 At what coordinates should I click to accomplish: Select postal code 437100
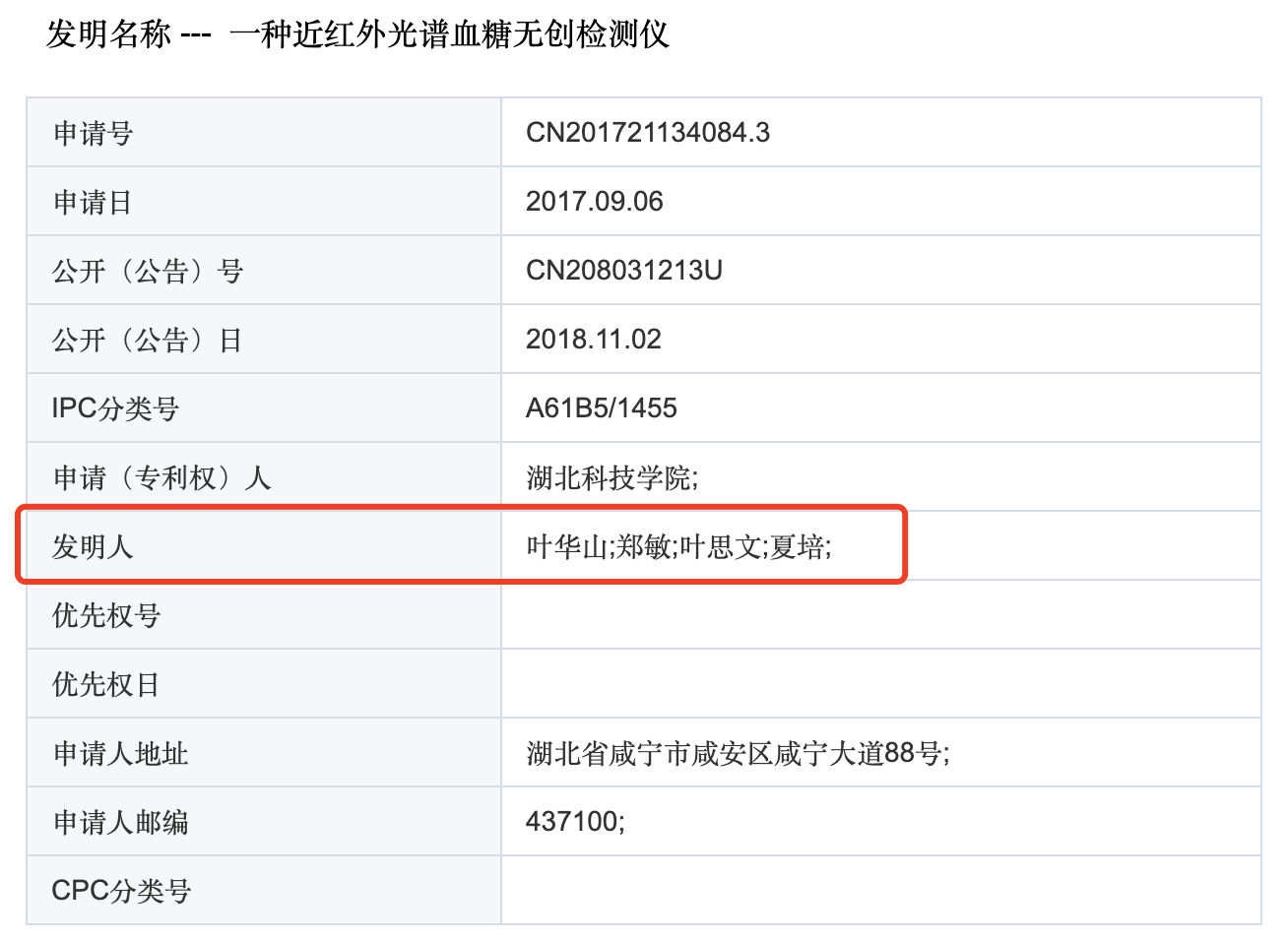(575, 822)
